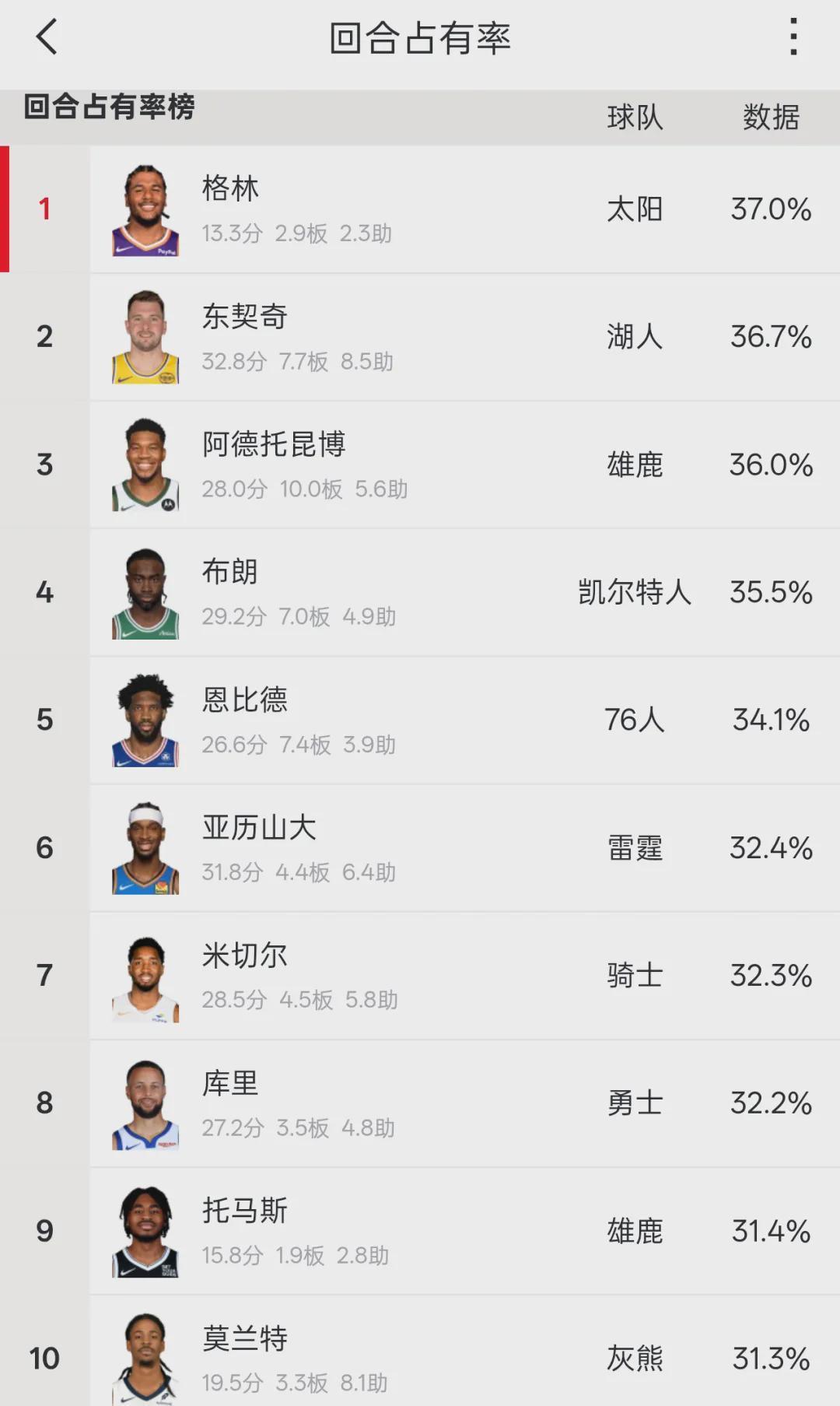Tap the back arrow to return

point(47,37)
